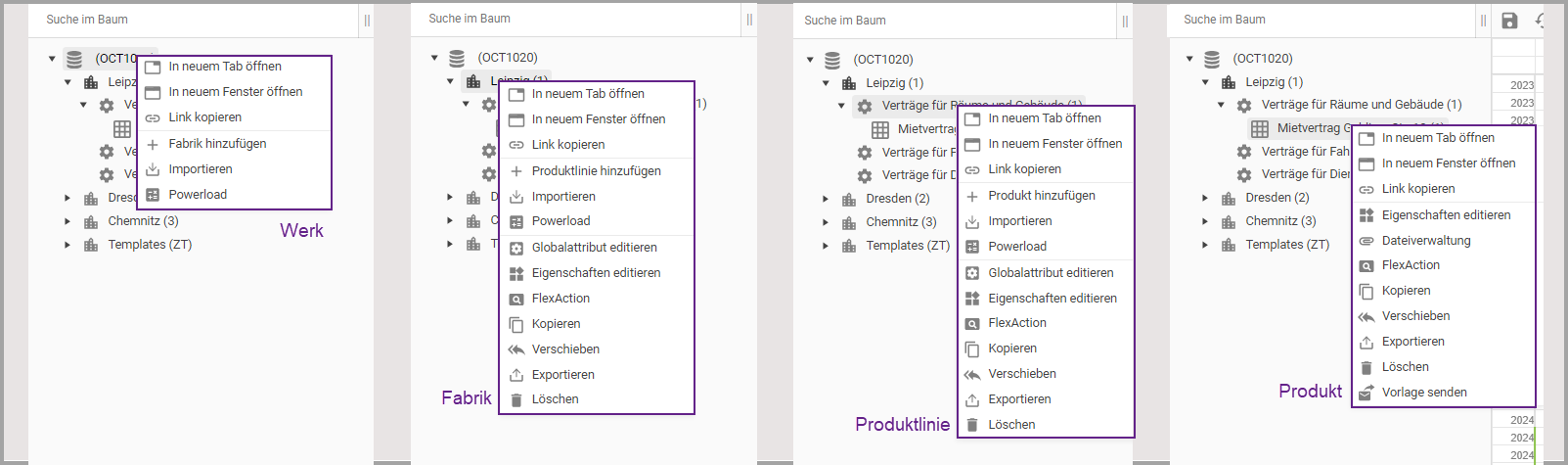Expand Templates (ZT) in the third tree panel

[x=826, y=246]
